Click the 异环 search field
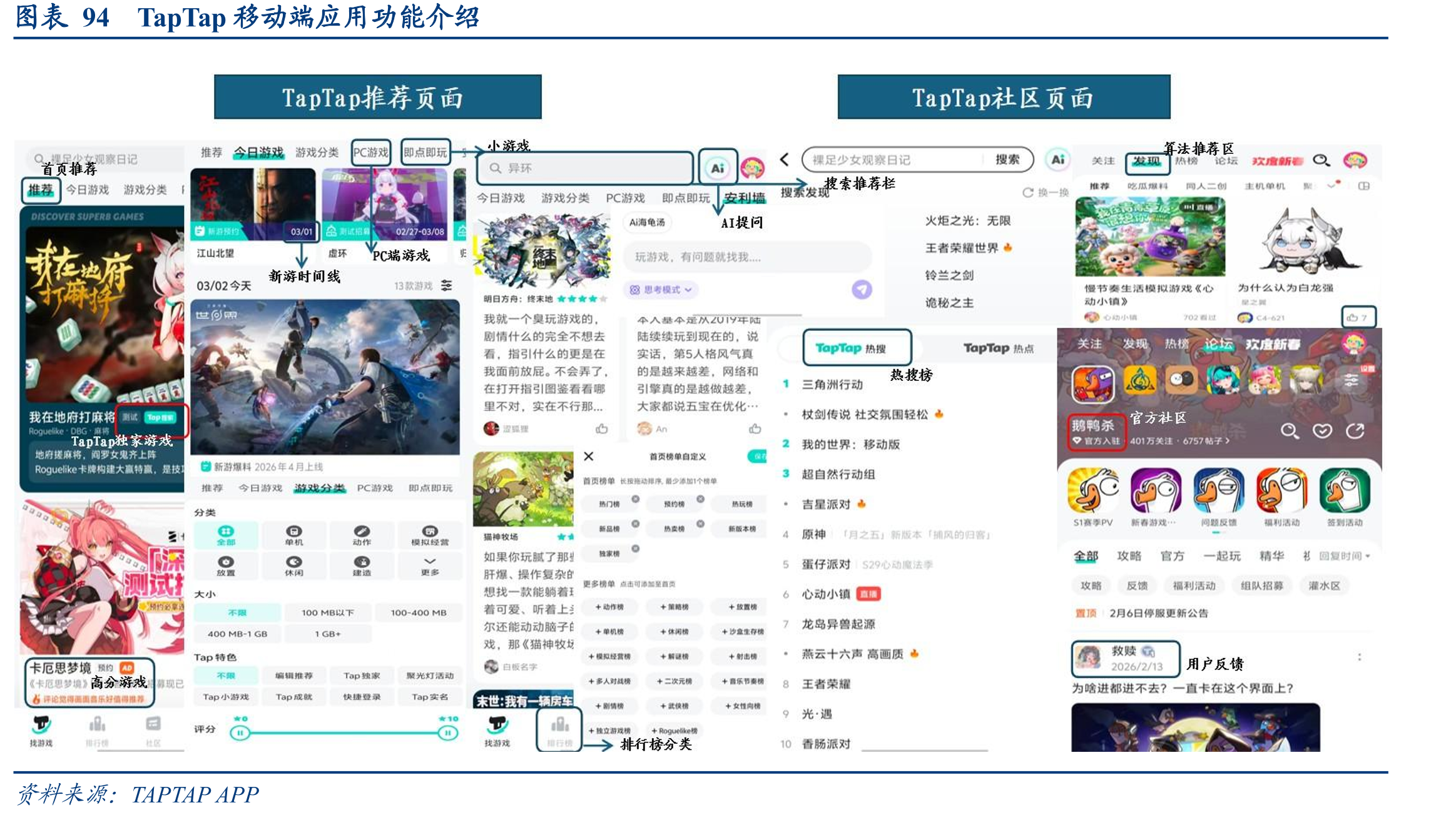This screenshot has height=815, width=1456. 585,168
